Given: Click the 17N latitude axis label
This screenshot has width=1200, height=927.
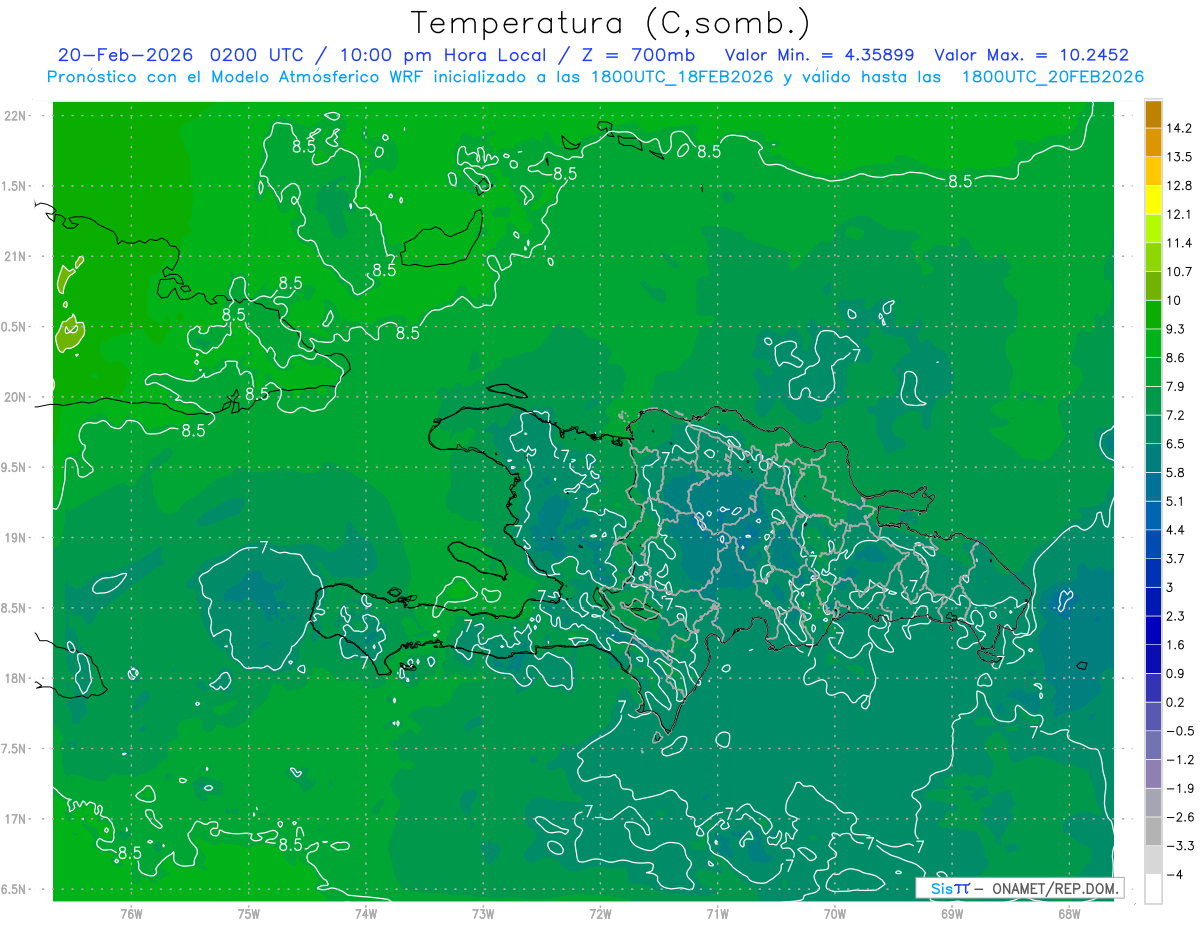Looking at the screenshot, I should coord(16,819).
